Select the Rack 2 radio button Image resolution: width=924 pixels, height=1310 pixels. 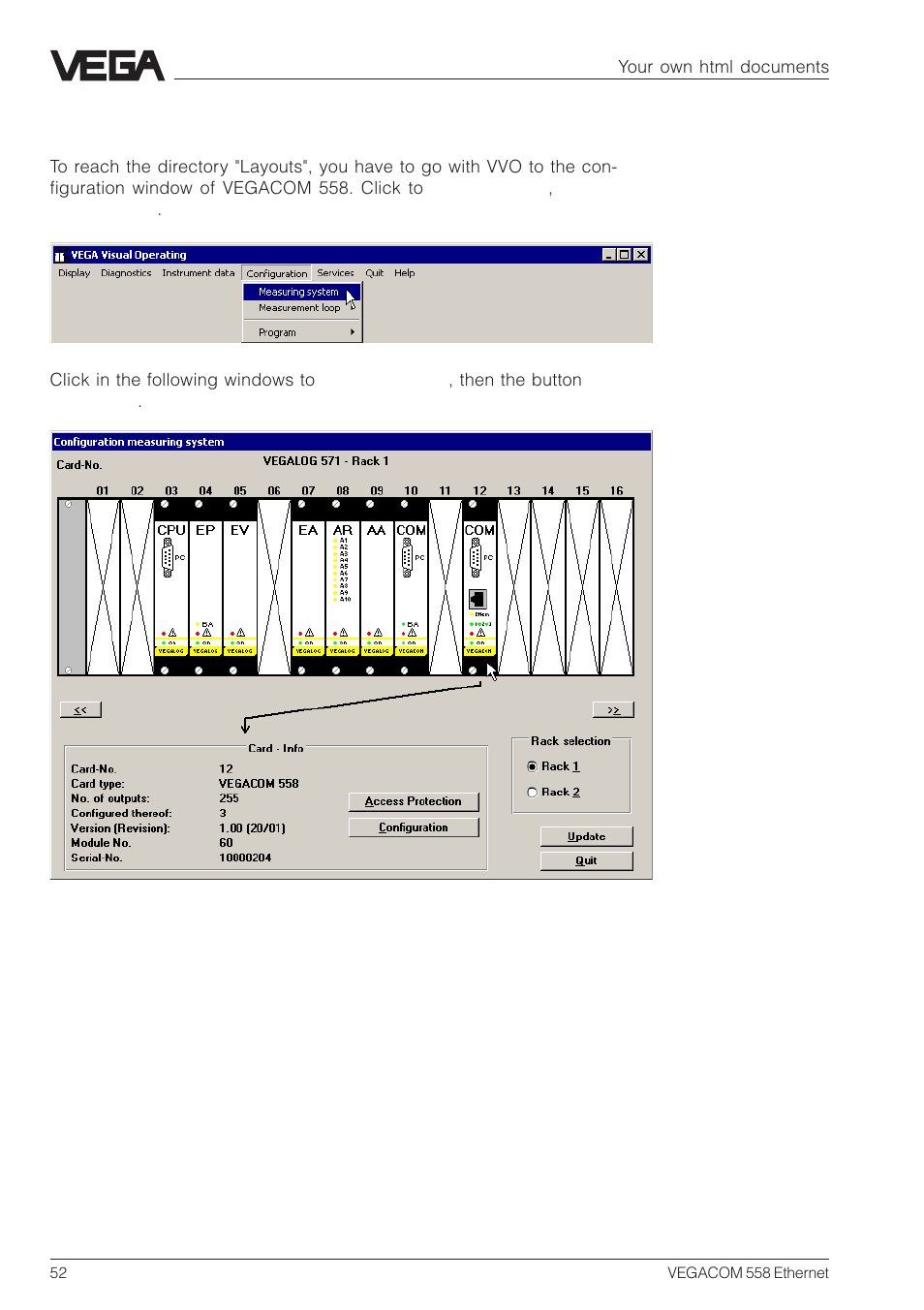point(532,793)
